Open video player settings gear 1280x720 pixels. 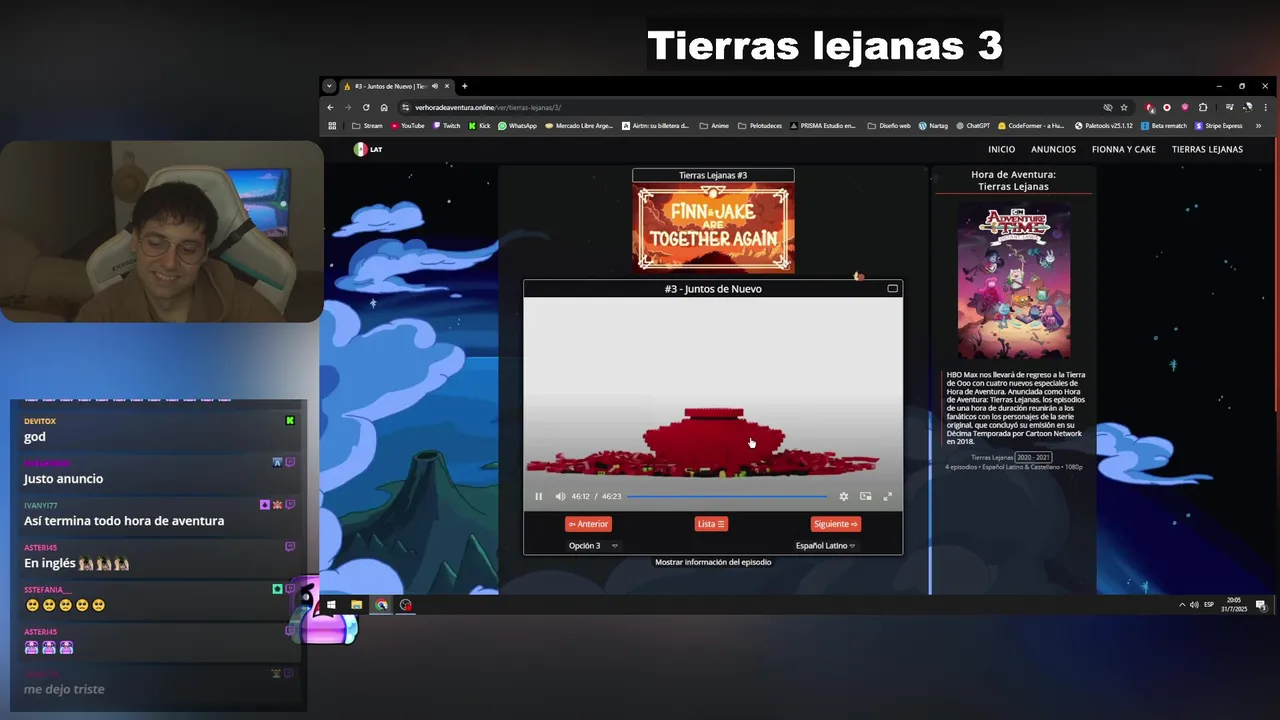coord(843,496)
